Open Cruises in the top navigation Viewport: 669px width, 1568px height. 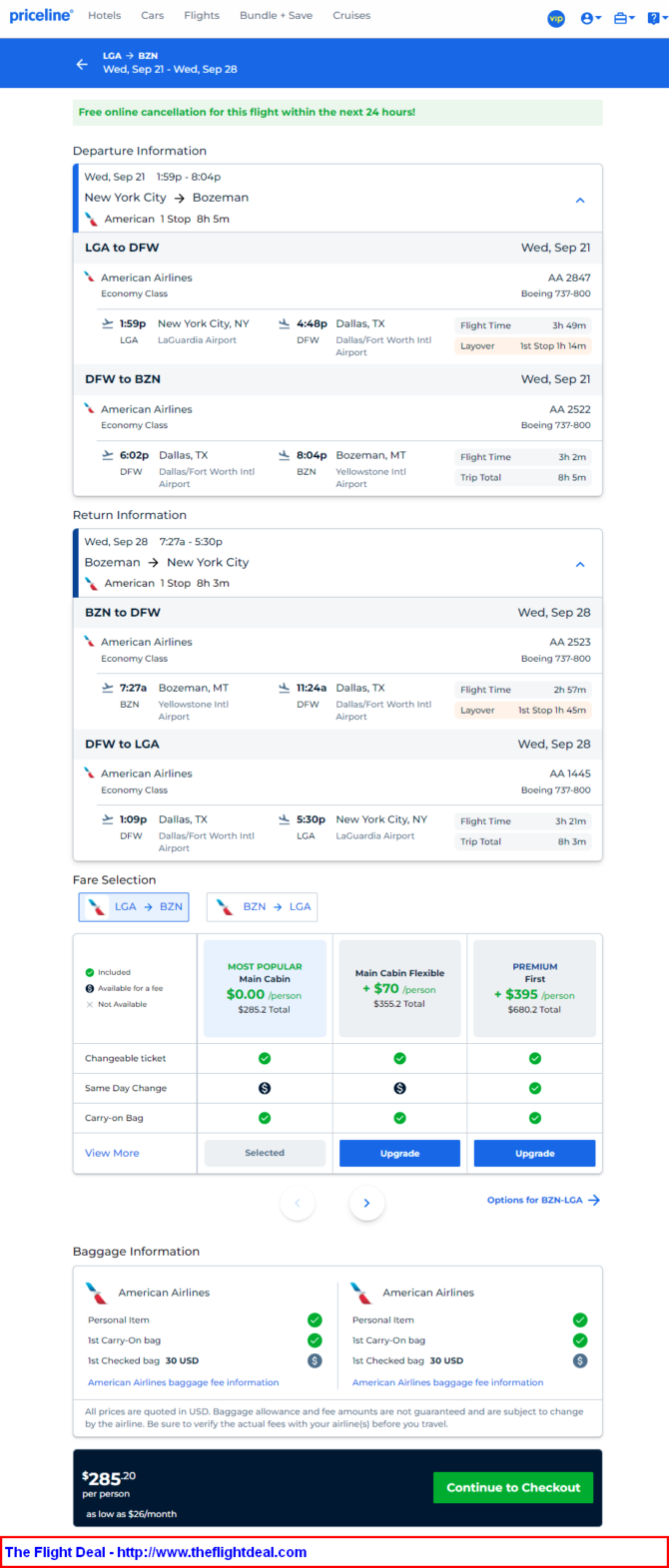click(351, 16)
